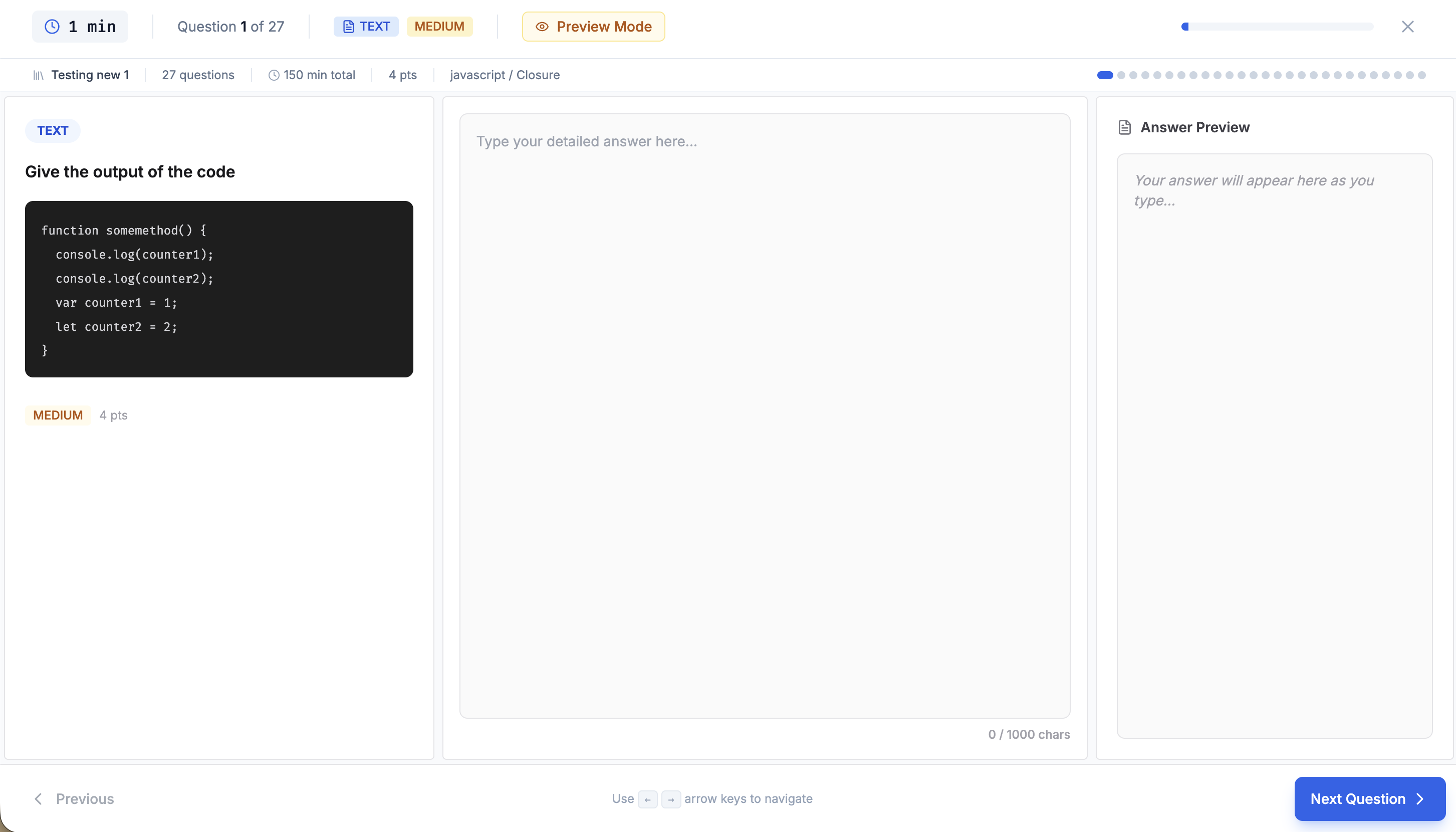Select the TEXT question type badge
This screenshot has height=832, width=1456.
point(366,26)
